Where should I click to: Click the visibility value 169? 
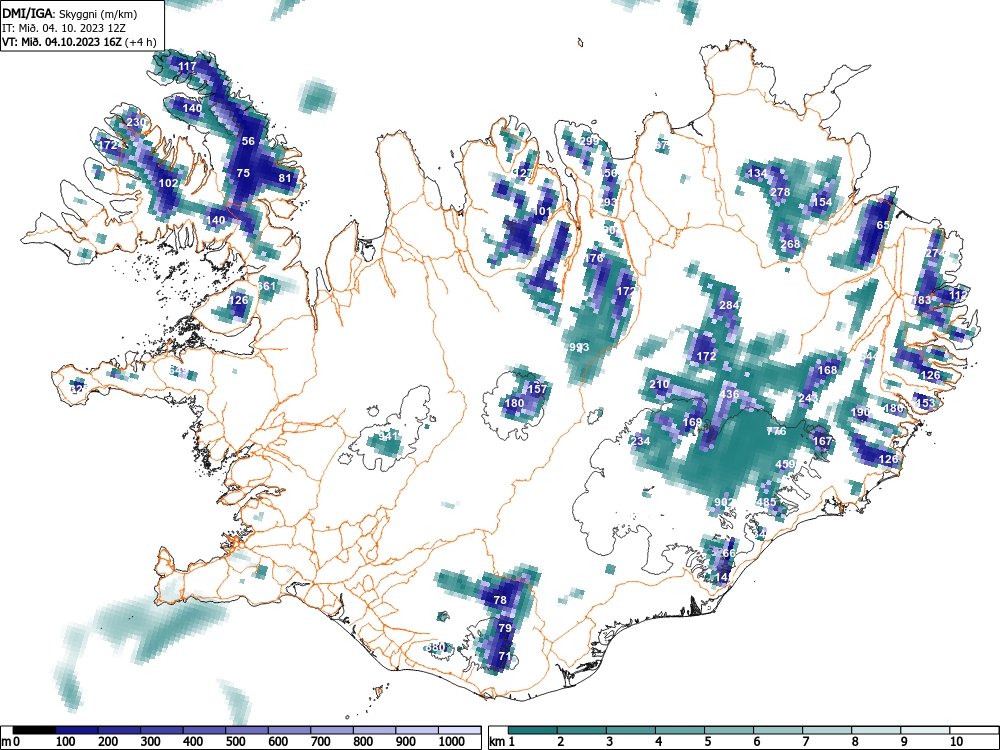(x=692, y=422)
